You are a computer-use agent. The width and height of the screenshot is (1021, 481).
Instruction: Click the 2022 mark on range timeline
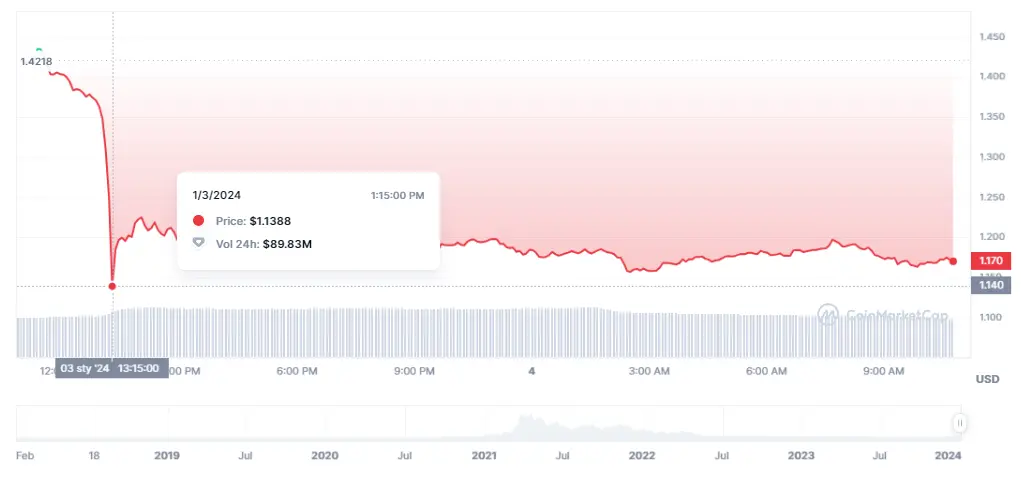point(641,455)
